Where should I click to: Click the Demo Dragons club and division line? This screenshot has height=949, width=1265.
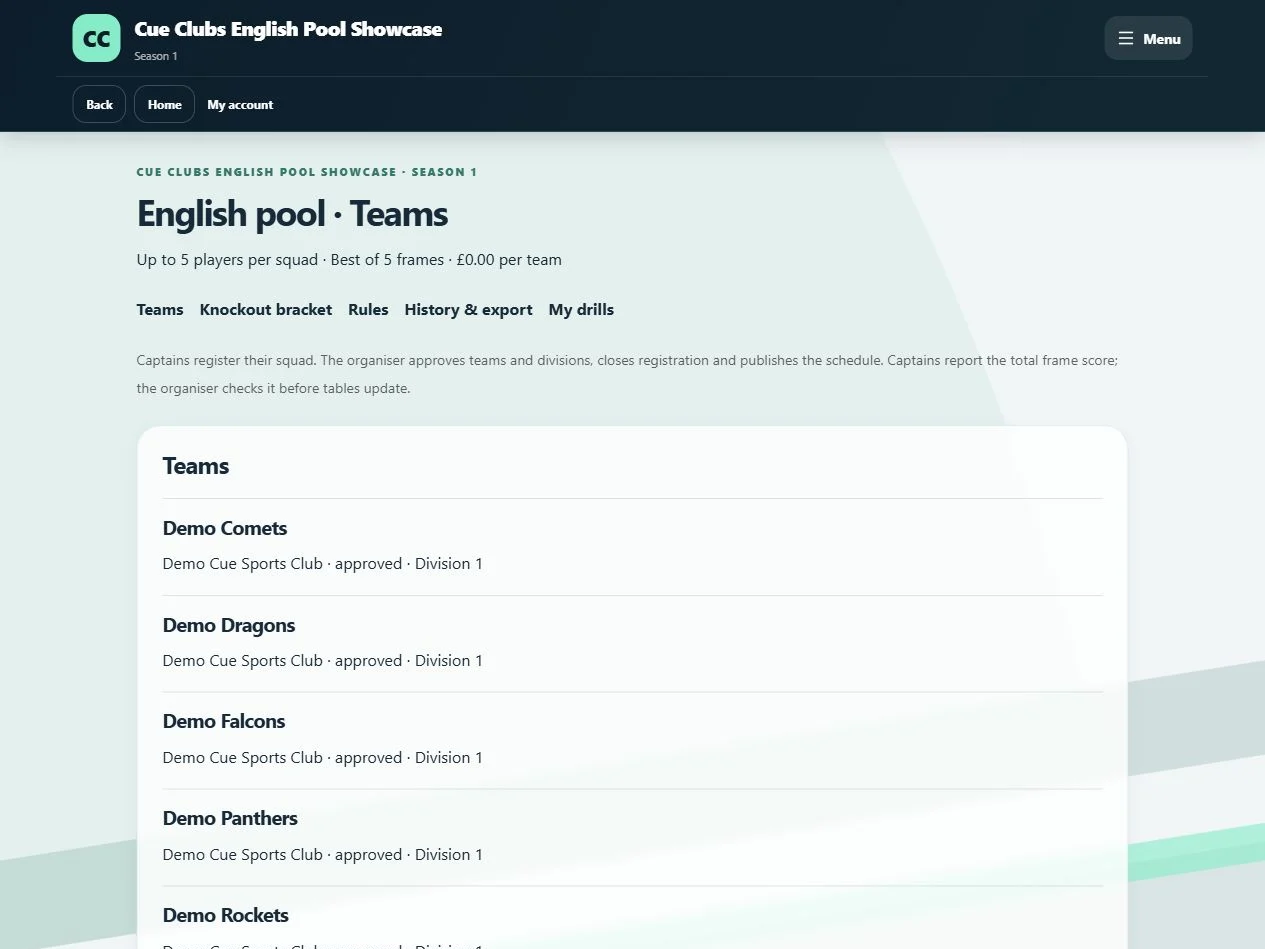pyautogui.click(x=323, y=661)
